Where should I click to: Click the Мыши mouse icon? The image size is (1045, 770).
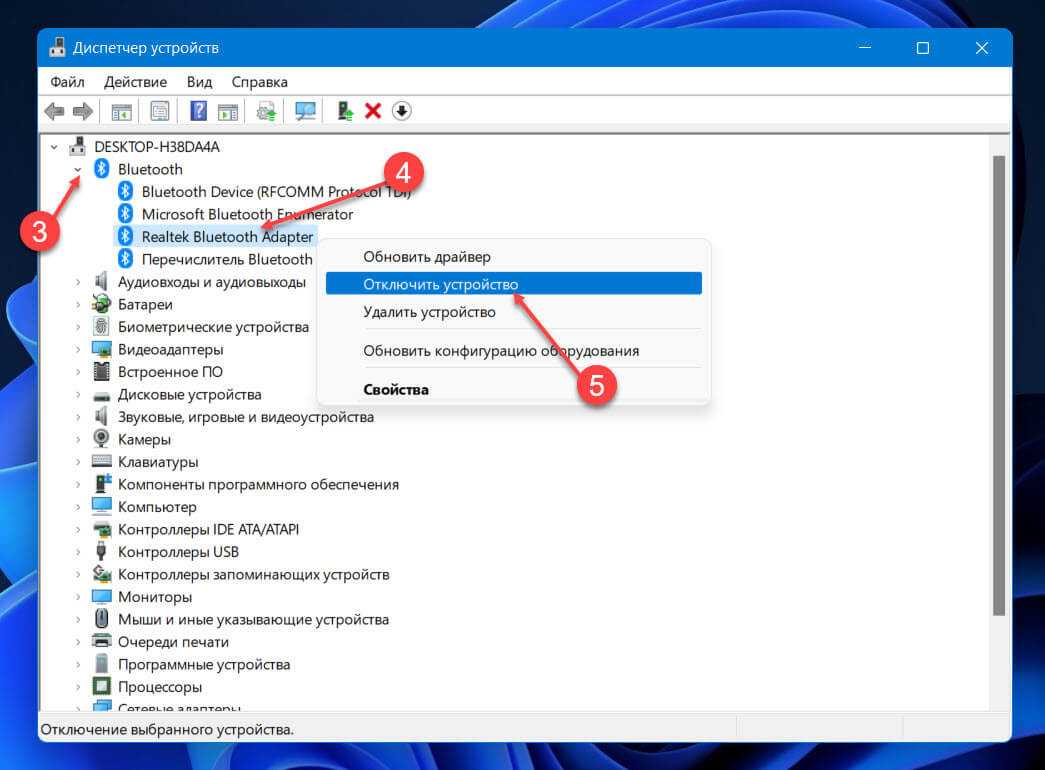[101, 619]
